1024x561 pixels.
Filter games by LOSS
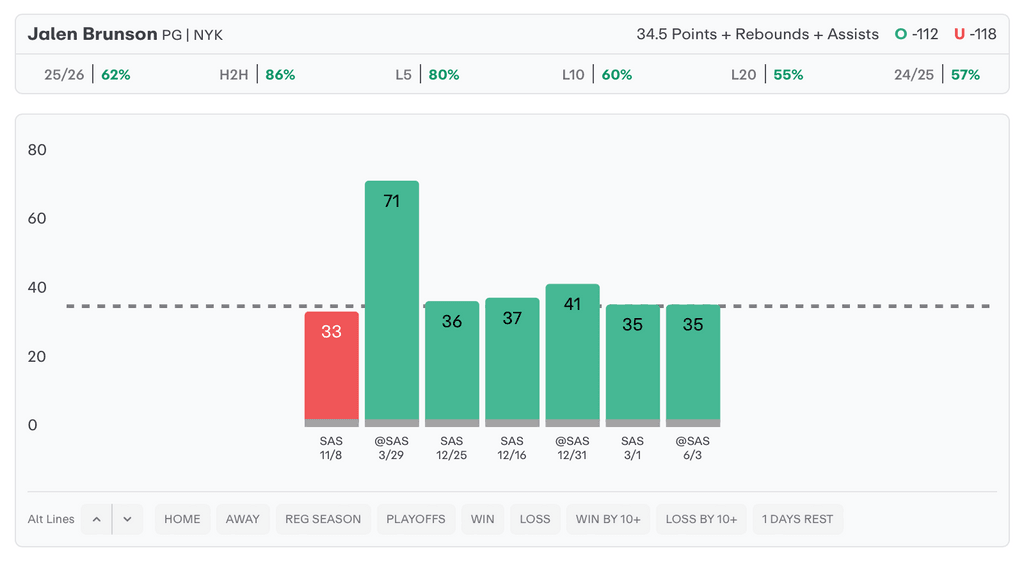point(535,519)
